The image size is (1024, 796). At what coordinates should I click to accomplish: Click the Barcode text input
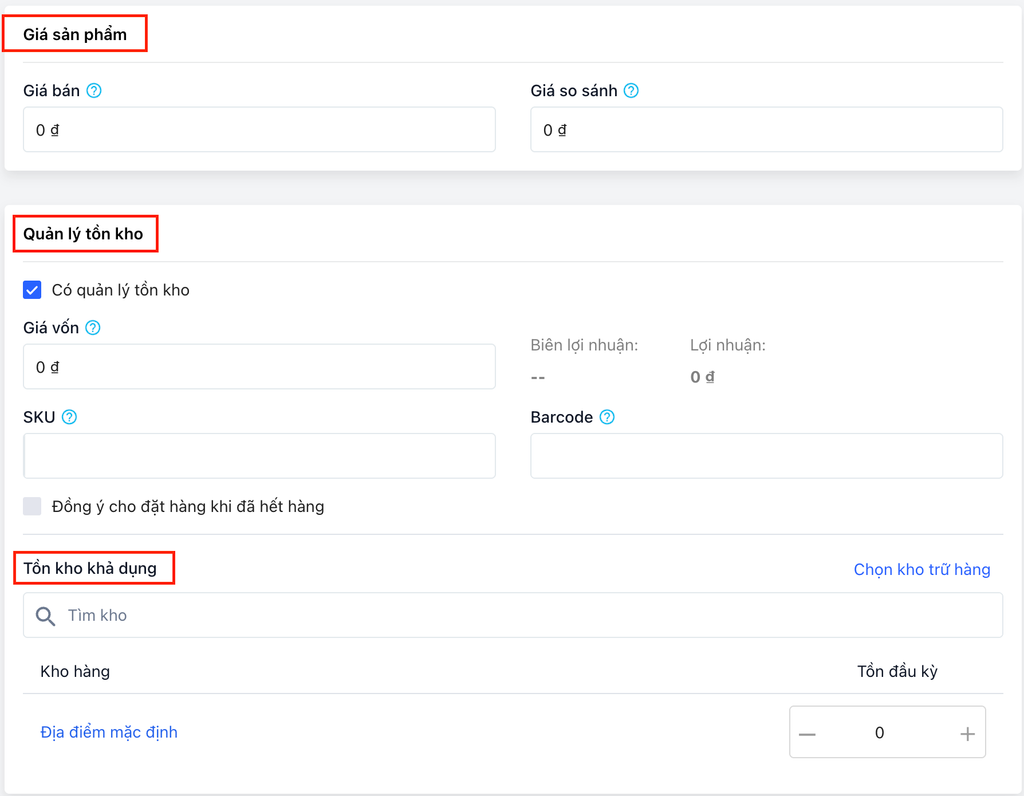tap(766, 456)
